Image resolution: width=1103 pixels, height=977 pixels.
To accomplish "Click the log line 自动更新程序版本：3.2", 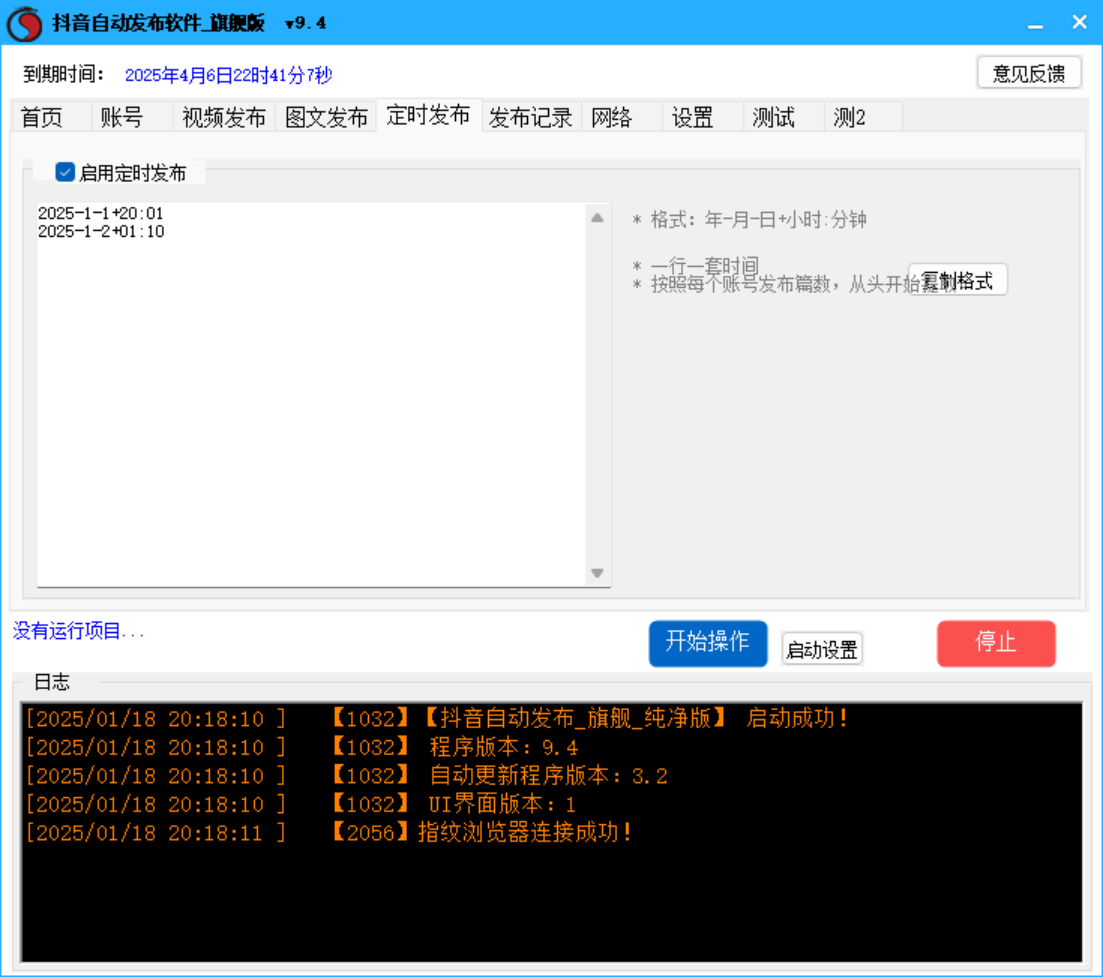I will click(347, 776).
